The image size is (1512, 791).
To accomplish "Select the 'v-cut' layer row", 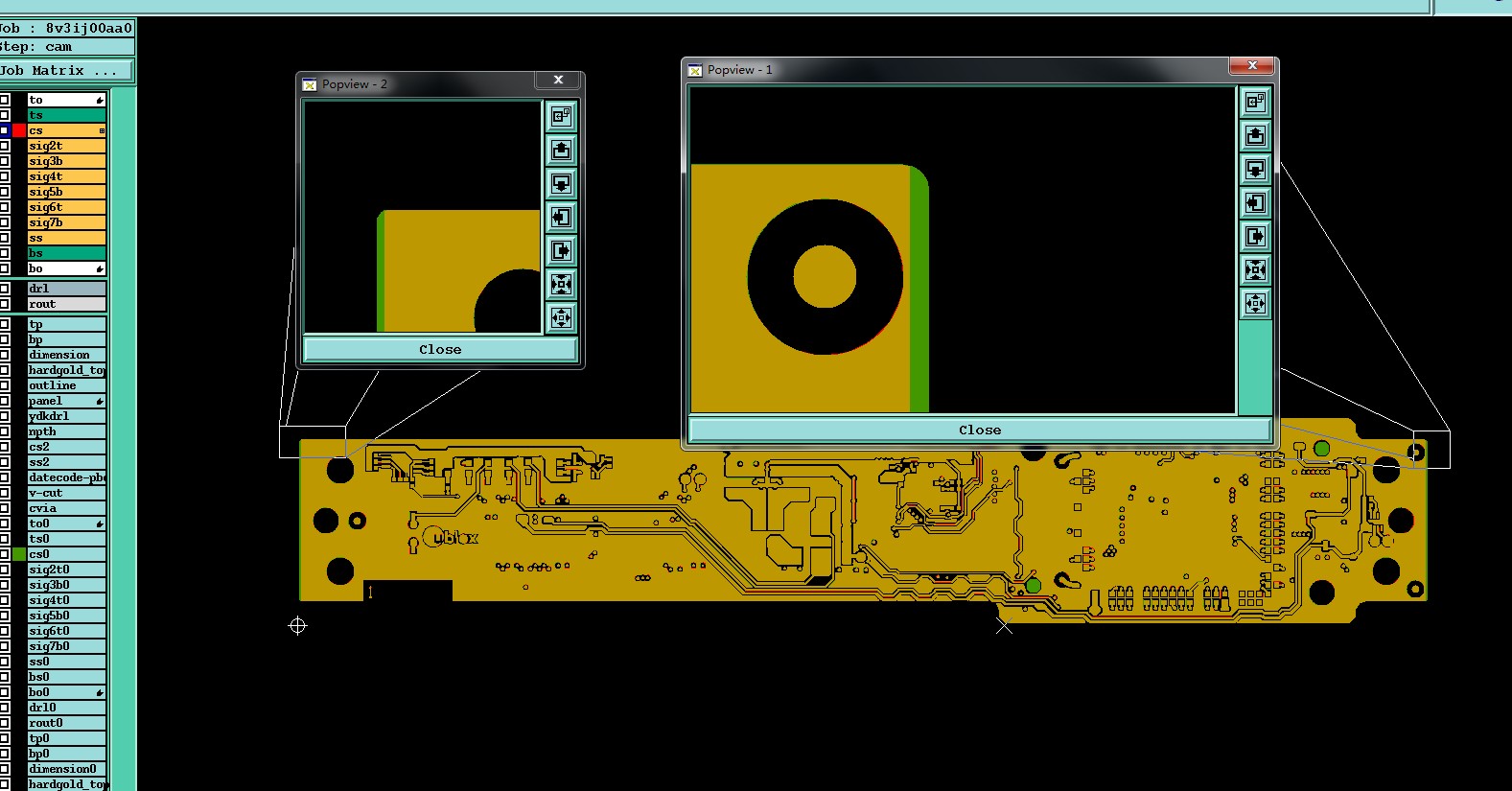I will point(66,493).
